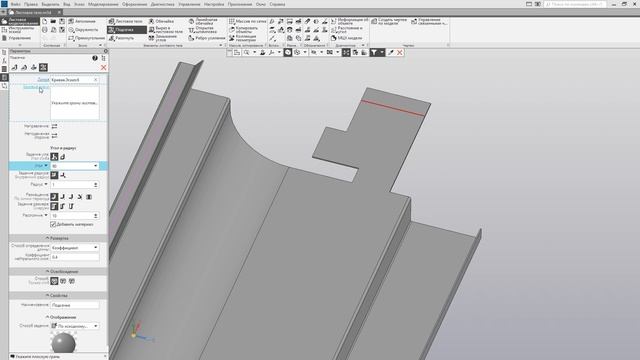
Task: Open Информация об объекте
Action: (x=349, y=21)
